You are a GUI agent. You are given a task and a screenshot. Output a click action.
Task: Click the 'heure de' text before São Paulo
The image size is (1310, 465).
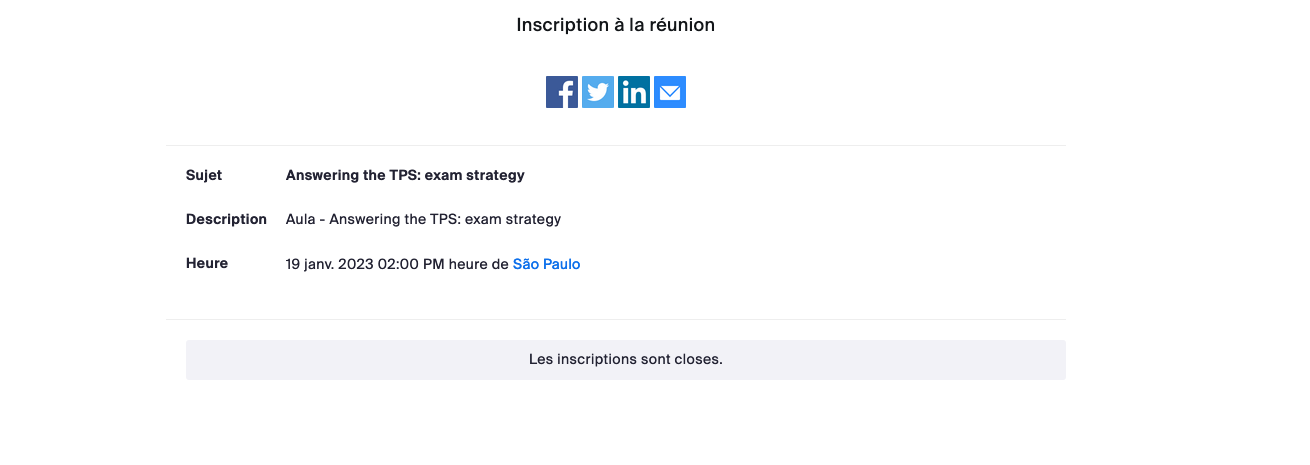(x=478, y=264)
